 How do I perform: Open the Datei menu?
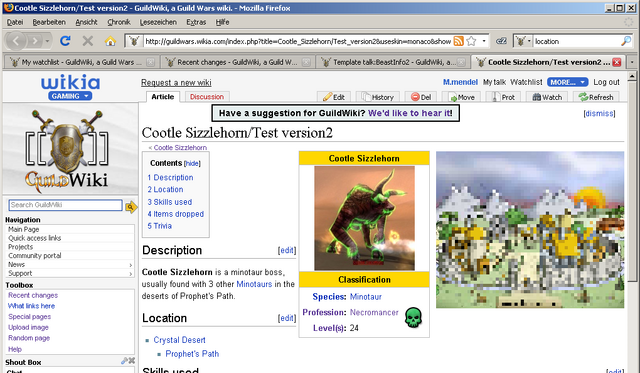[15, 22]
